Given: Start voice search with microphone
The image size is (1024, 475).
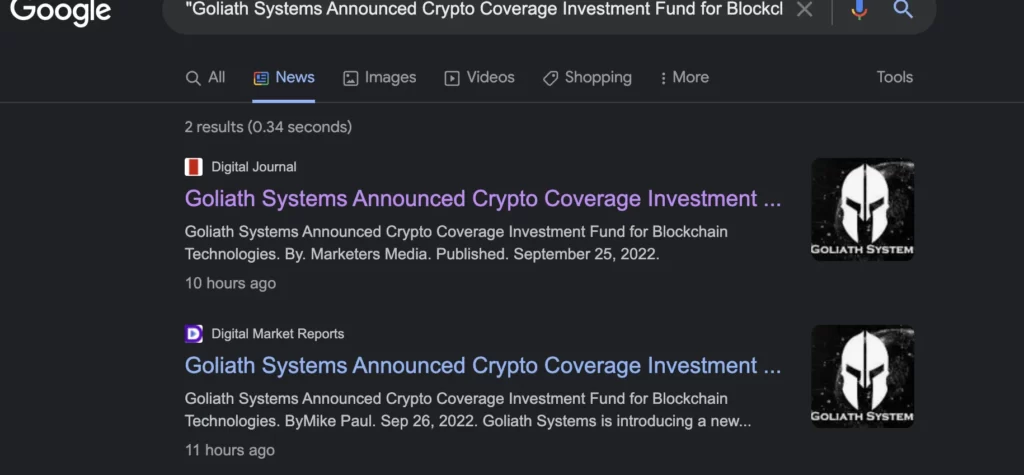Looking at the screenshot, I should (859, 10).
